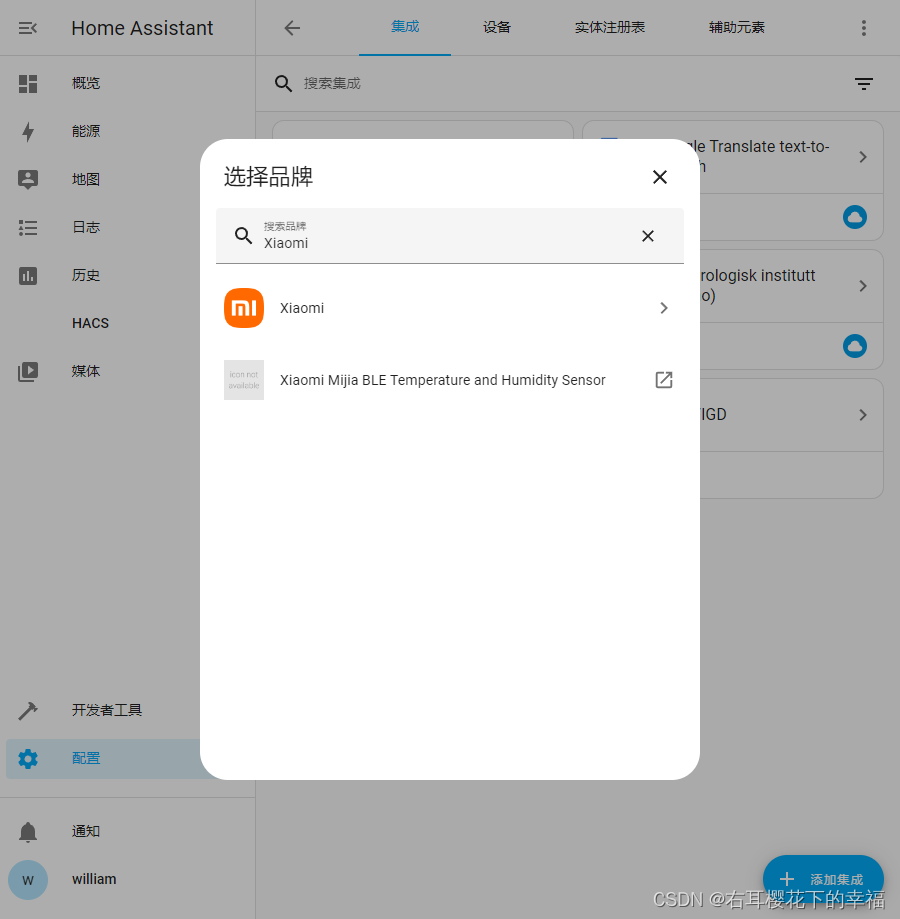Image resolution: width=900 pixels, height=919 pixels.
Task: Click the 能源 sidebar label
Action: pyautogui.click(x=86, y=132)
